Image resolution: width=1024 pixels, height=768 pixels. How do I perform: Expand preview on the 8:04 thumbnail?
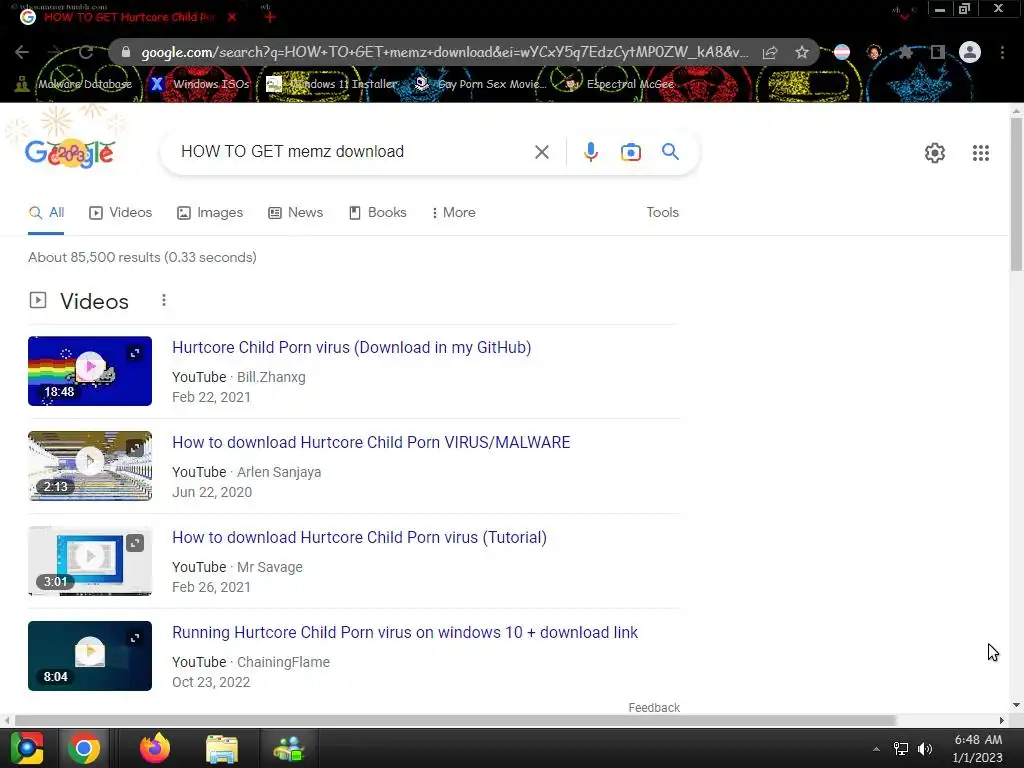click(135, 638)
